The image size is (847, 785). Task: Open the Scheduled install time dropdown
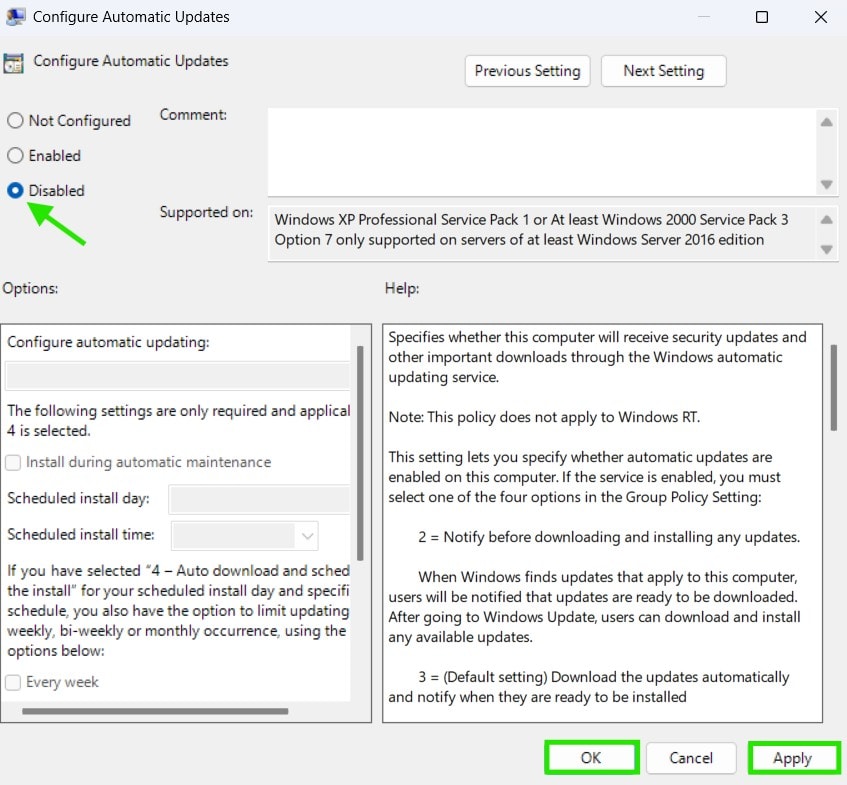(245, 535)
